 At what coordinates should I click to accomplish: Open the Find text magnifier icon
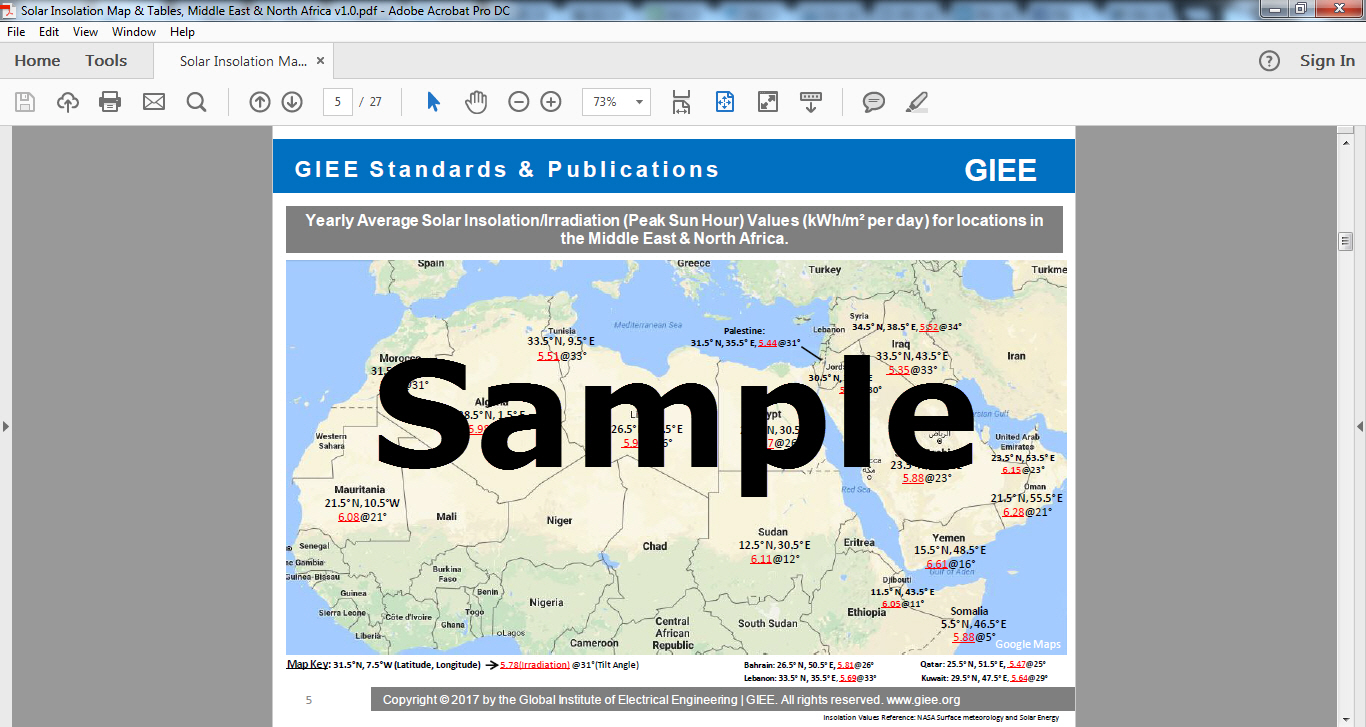coord(196,101)
